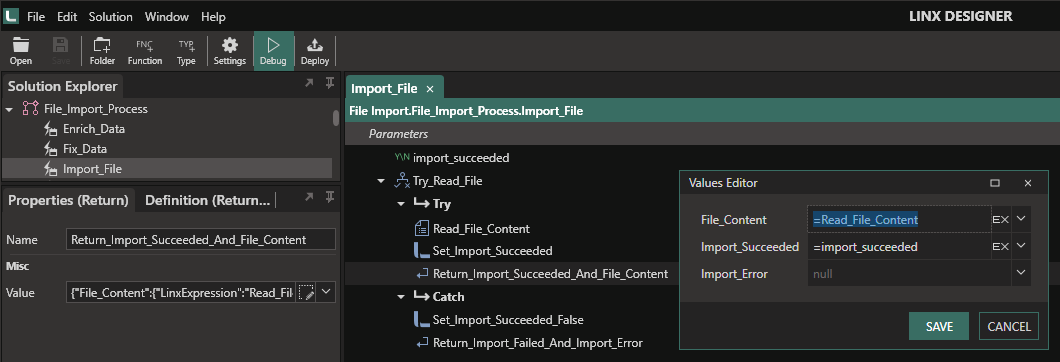Add a new Function from toolbar
The width and height of the screenshot is (1060, 362).
(145, 51)
